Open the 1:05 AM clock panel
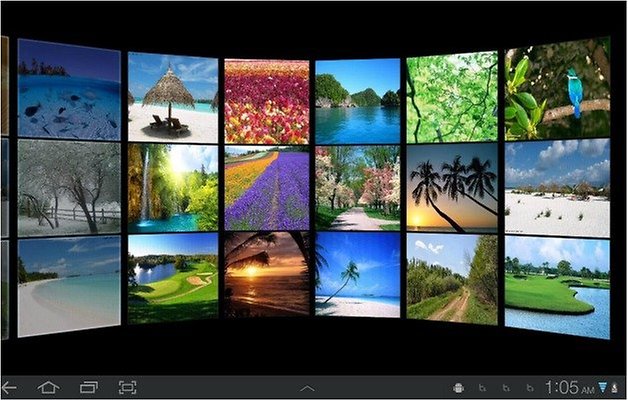The width and height of the screenshot is (628, 401). point(569,387)
